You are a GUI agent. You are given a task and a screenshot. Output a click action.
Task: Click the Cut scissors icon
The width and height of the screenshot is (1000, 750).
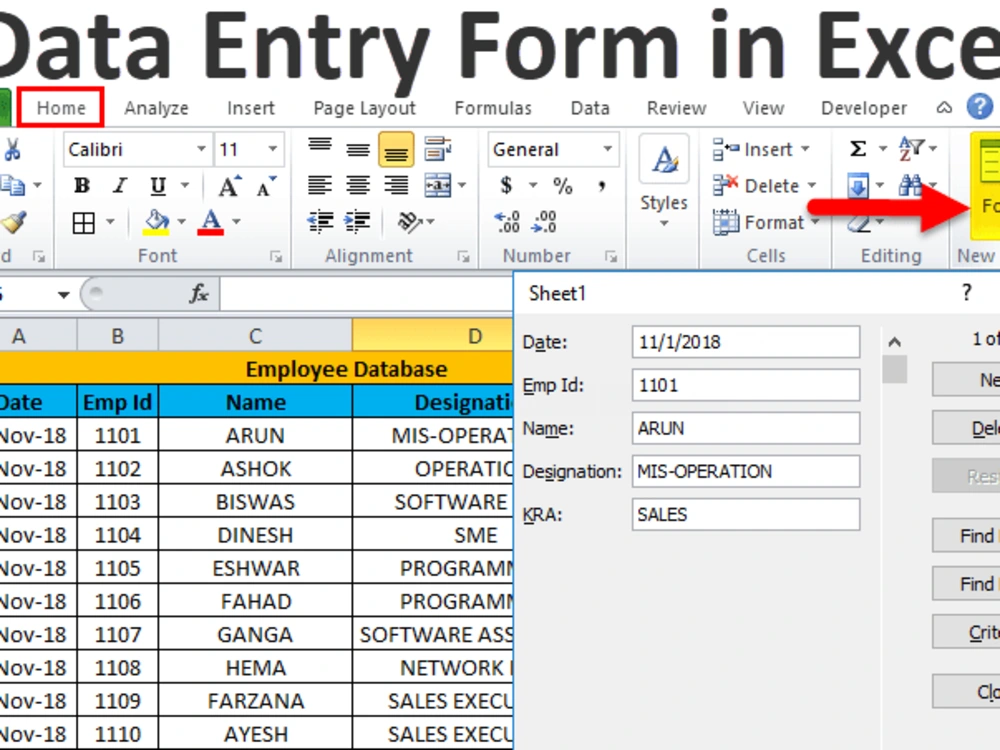coord(11,149)
